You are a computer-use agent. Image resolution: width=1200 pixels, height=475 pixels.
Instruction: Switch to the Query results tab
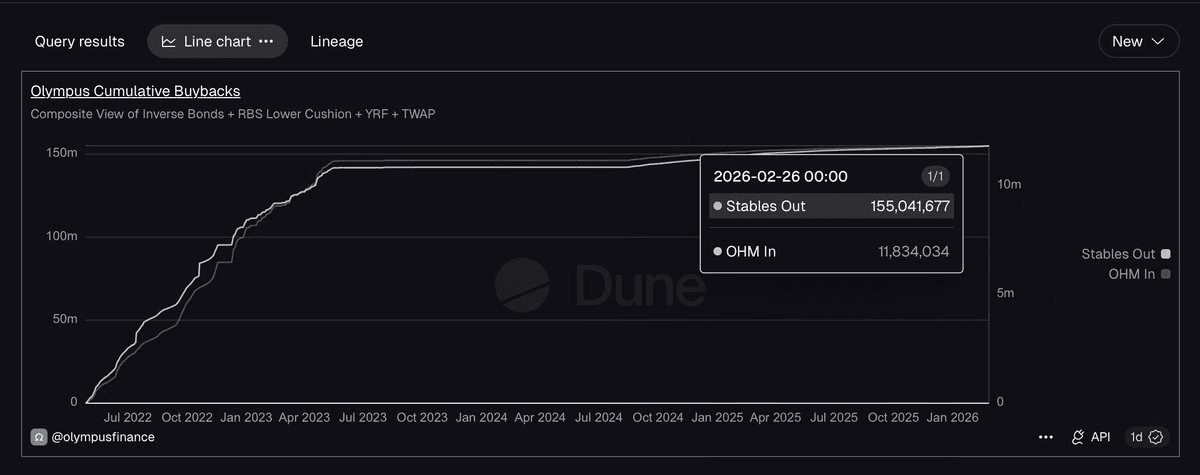point(80,42)
